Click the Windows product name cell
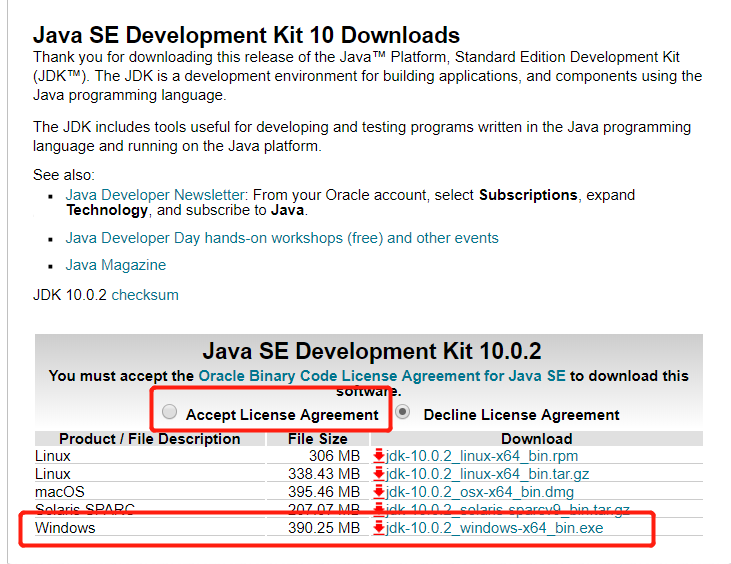This screenshot has width=731, height=564. (x=65, y=528)
